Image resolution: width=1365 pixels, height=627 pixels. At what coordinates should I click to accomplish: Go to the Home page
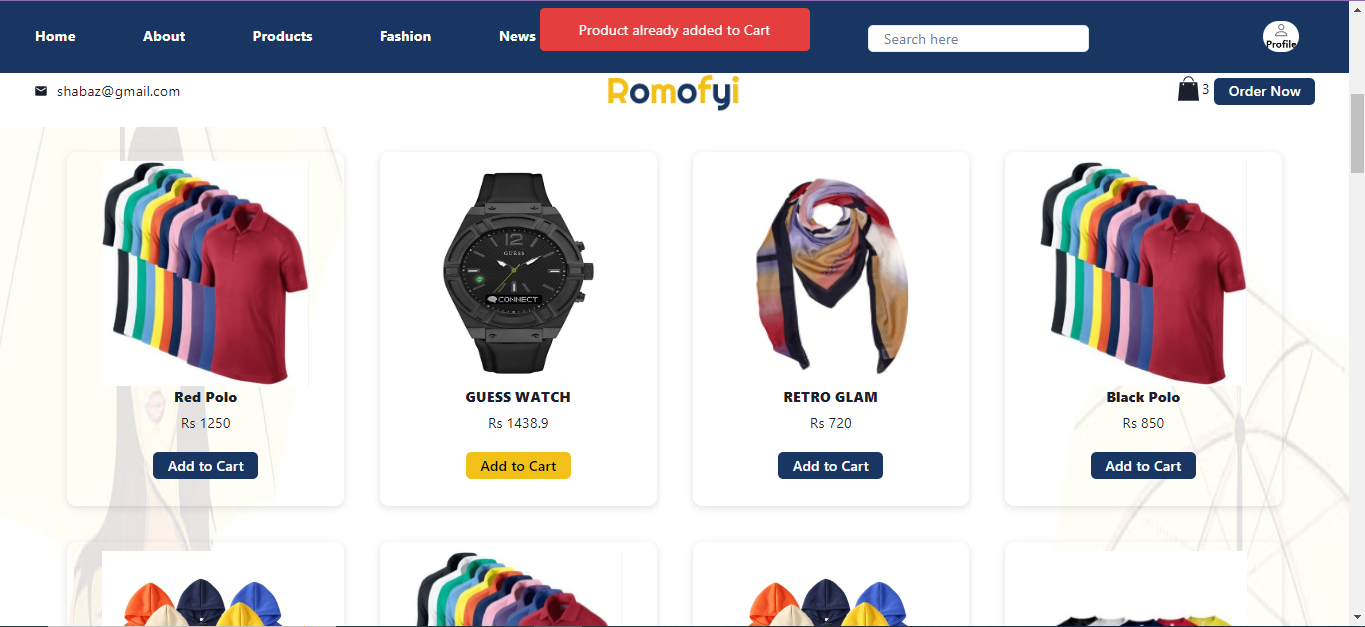[55, 36]
